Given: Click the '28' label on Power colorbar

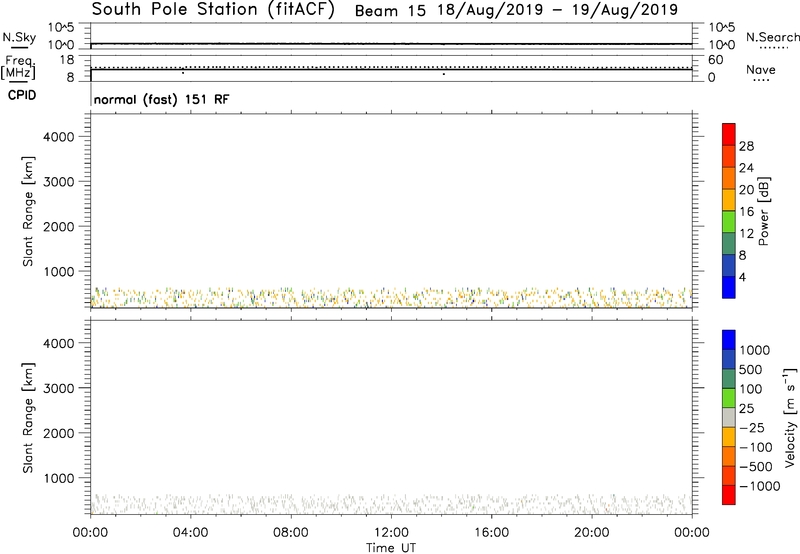Looking at the screenshot, I should click(x=746, y=146).
